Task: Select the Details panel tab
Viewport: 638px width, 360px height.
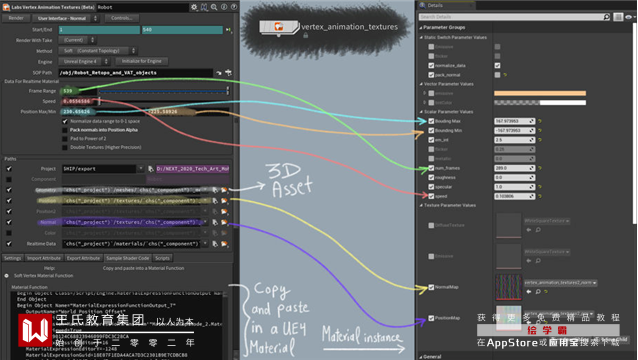Action: [x=435, y=5]
